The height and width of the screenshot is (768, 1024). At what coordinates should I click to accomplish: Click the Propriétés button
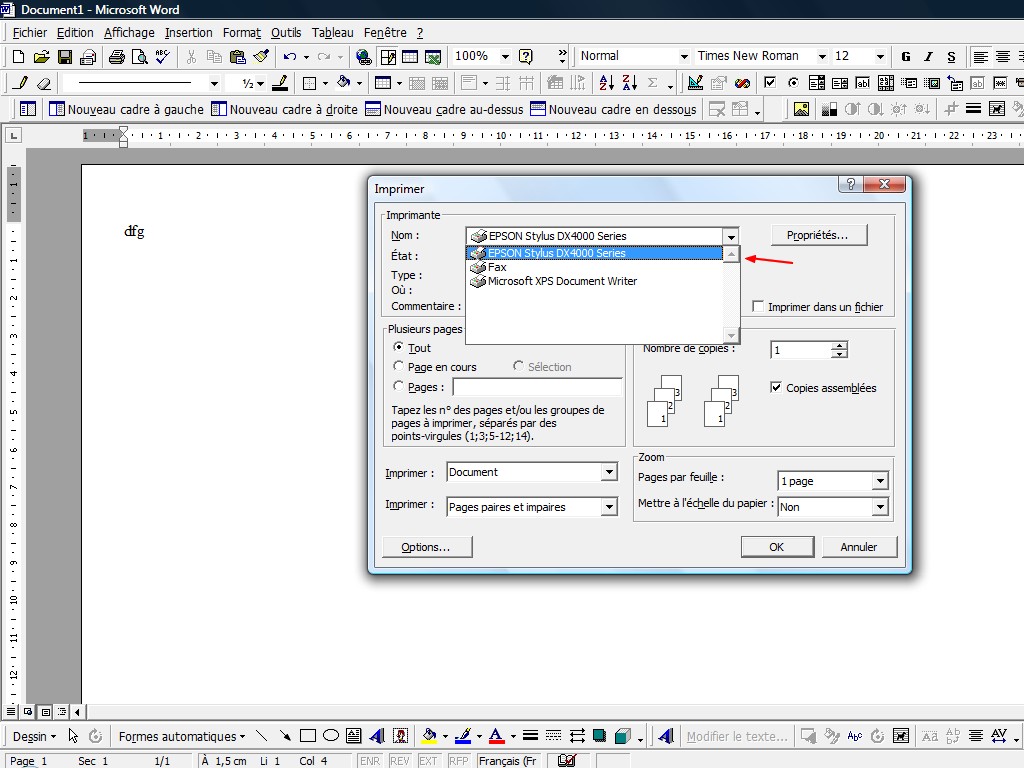coord(819,235)
